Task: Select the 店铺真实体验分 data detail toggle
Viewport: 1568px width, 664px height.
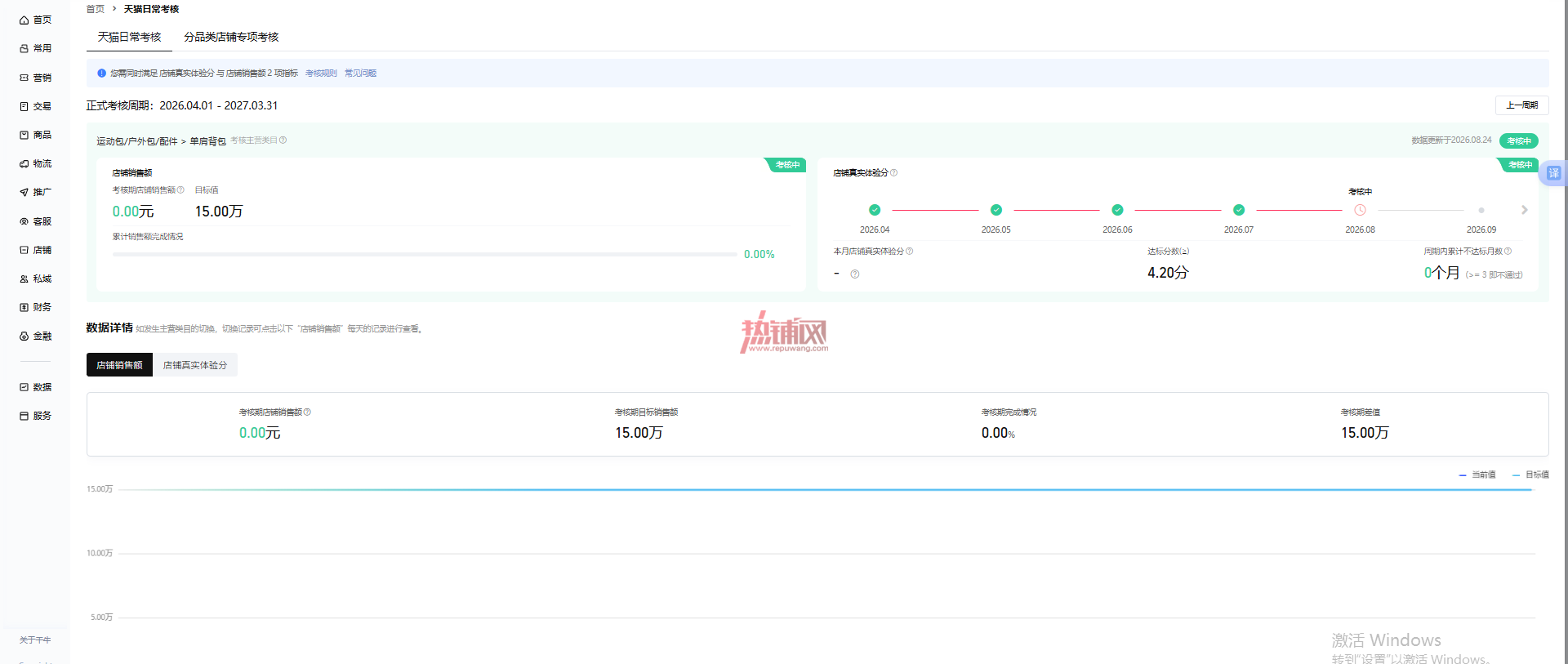Action: click(195, 365)
